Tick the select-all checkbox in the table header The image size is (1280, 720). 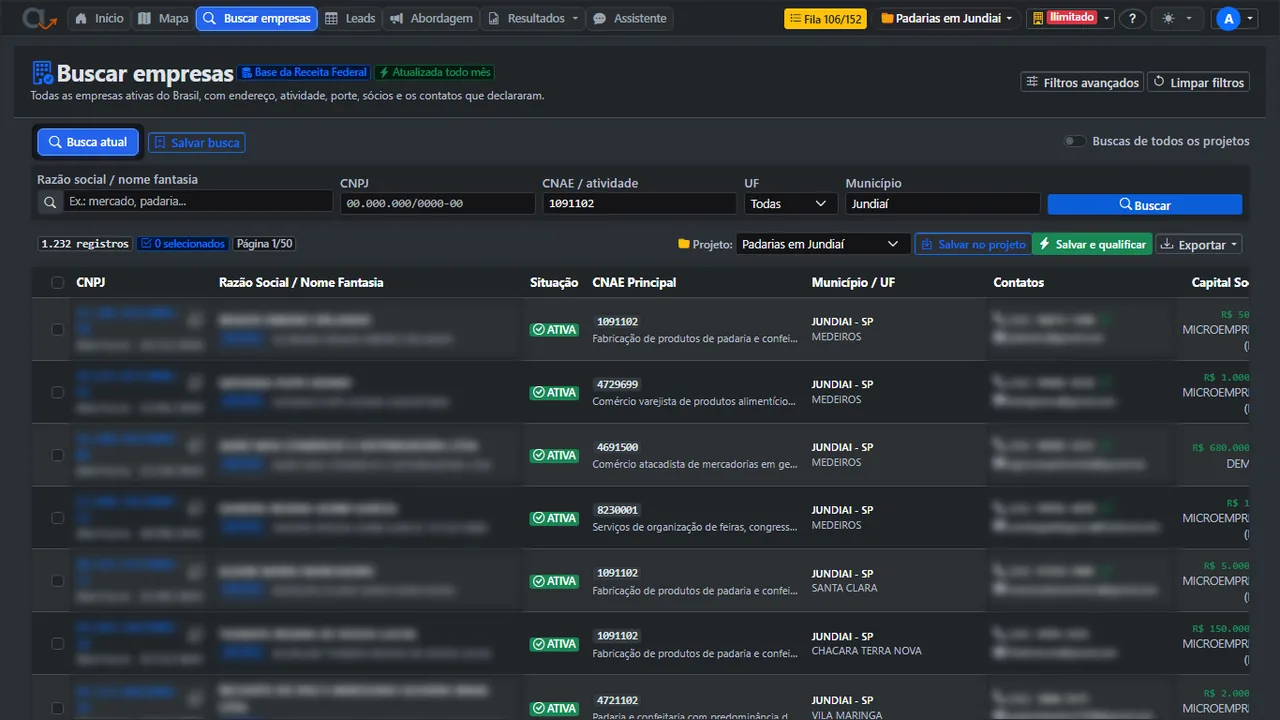coord(58,283)
